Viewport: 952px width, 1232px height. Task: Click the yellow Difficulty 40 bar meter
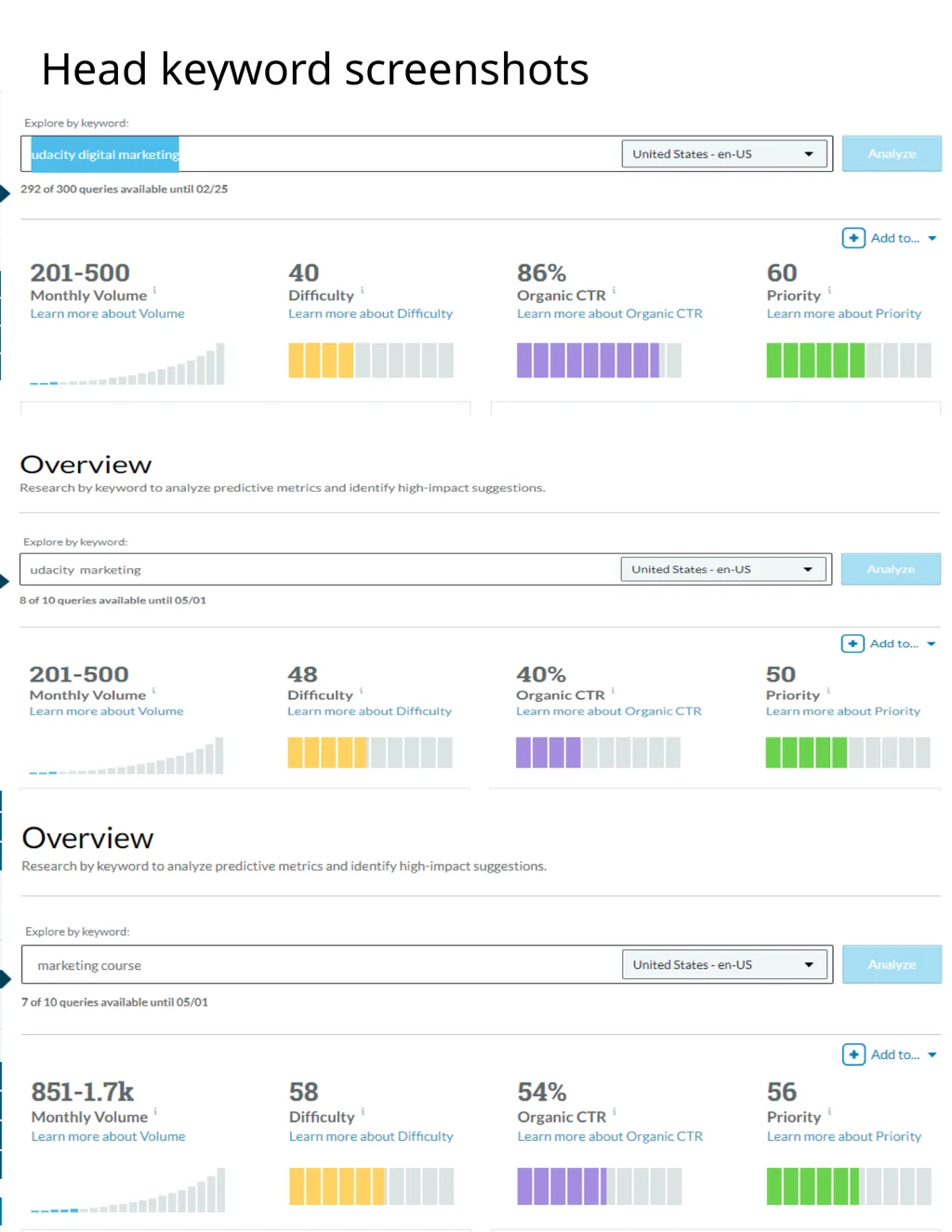371,361
